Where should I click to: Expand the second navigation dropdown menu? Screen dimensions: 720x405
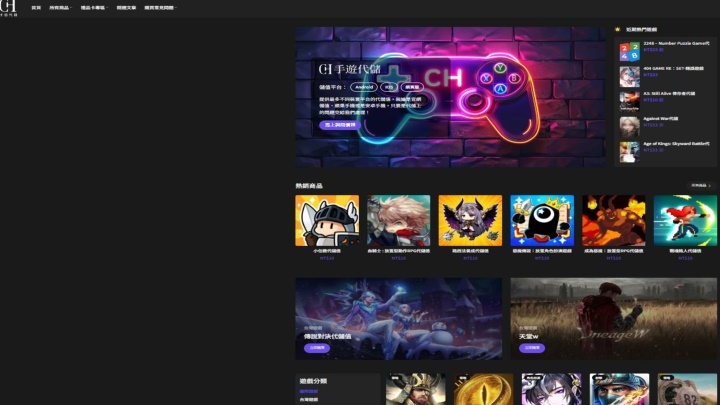[x=61, y=8]
